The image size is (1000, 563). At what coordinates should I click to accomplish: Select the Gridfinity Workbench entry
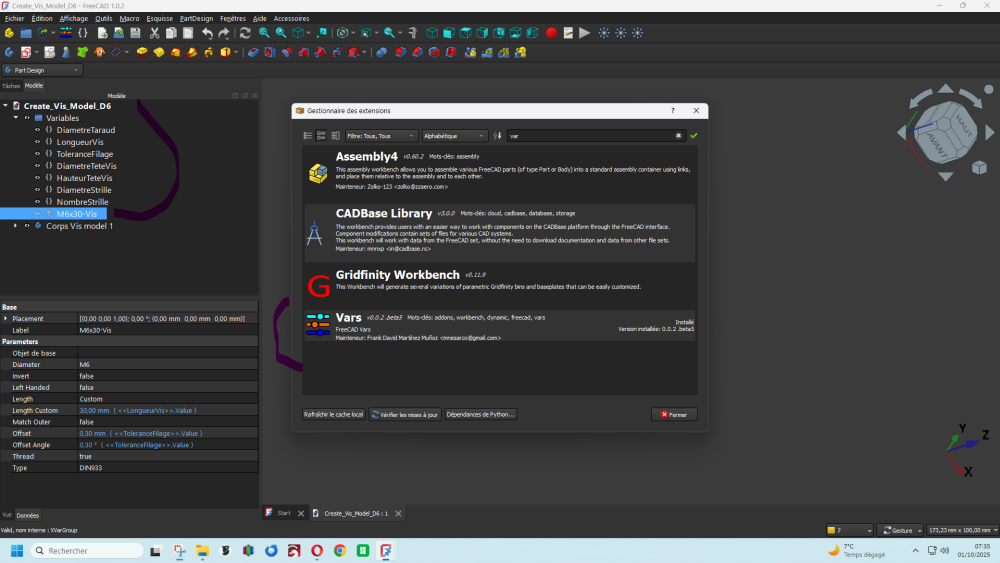(x=500, y=284)
